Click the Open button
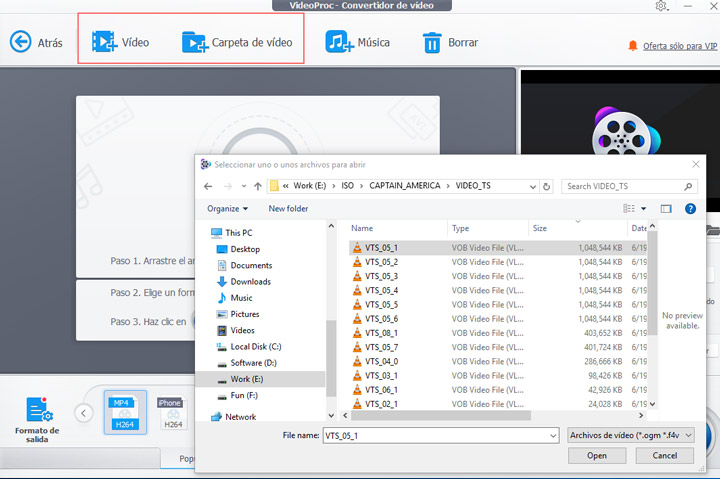 (x=596, y=456)
